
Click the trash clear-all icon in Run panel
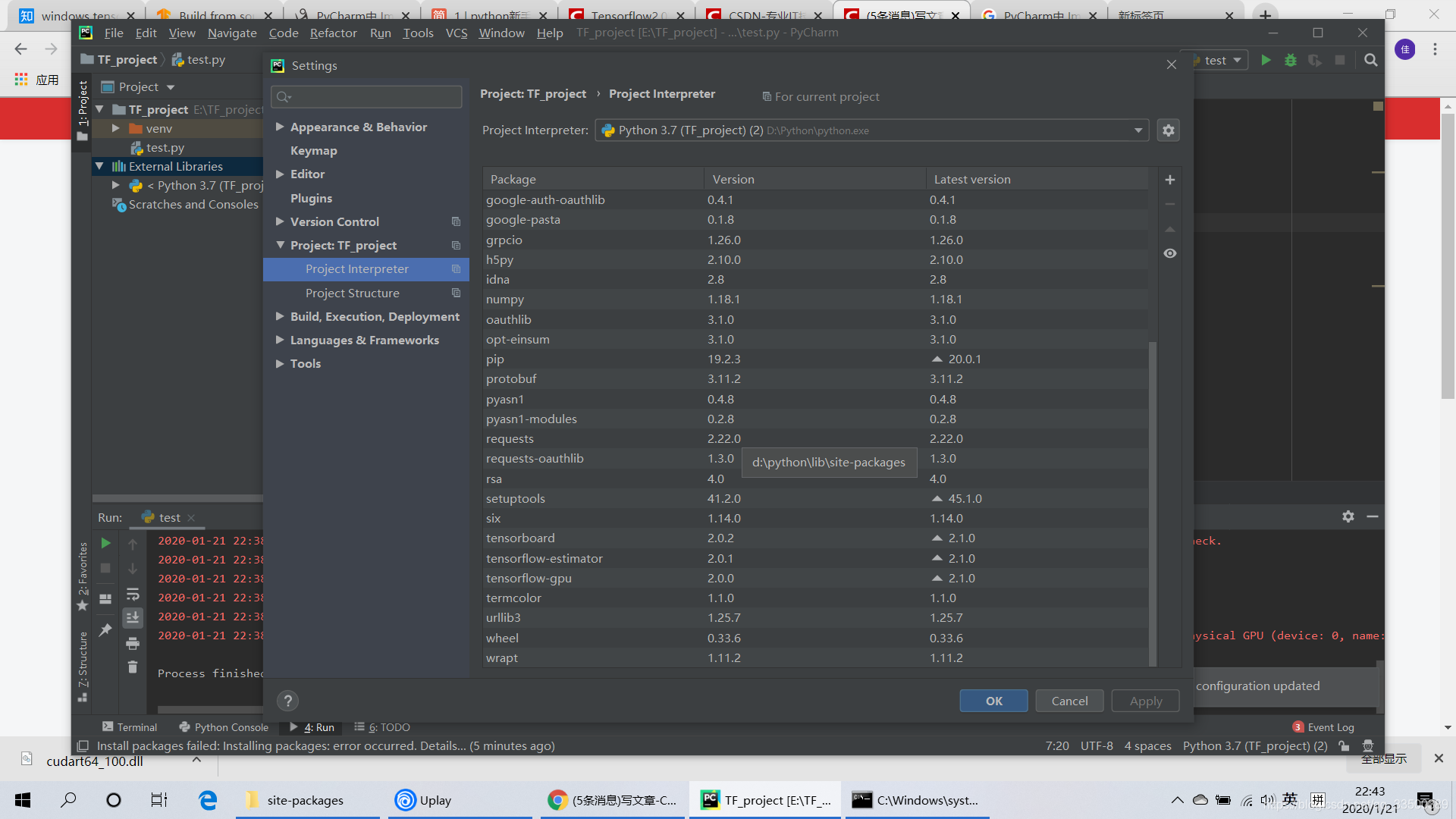pyautogui.click(x=133, y=667)
